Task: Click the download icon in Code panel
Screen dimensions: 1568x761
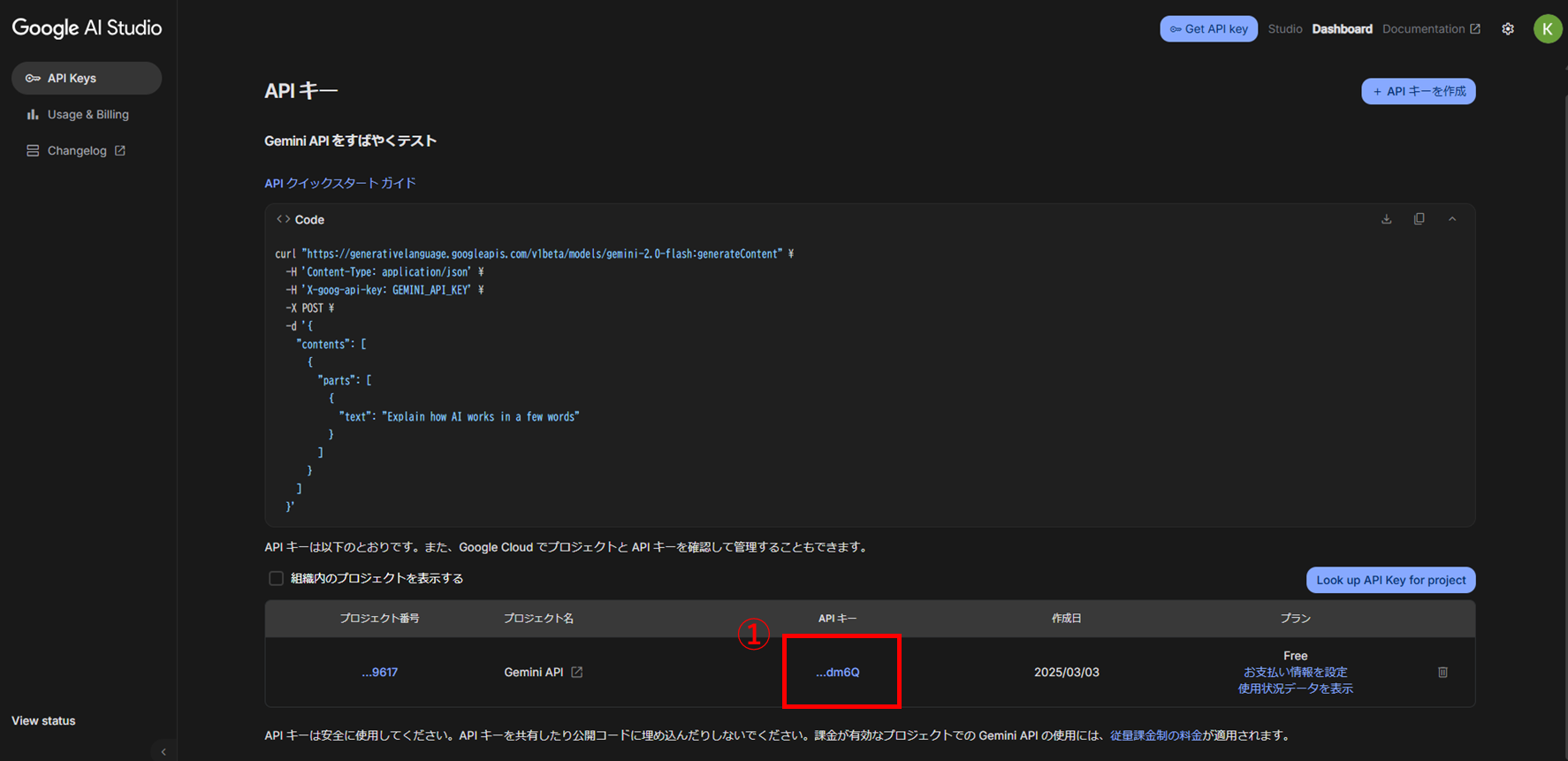Action: click(1386, 219)
